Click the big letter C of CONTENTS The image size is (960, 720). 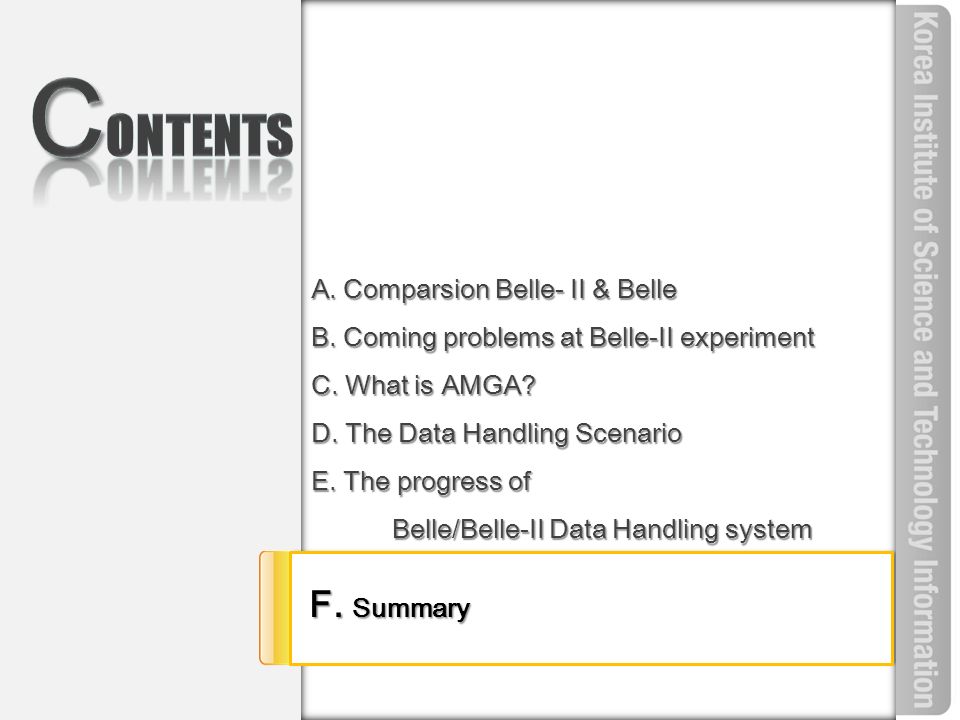click(x=67, y=118)
